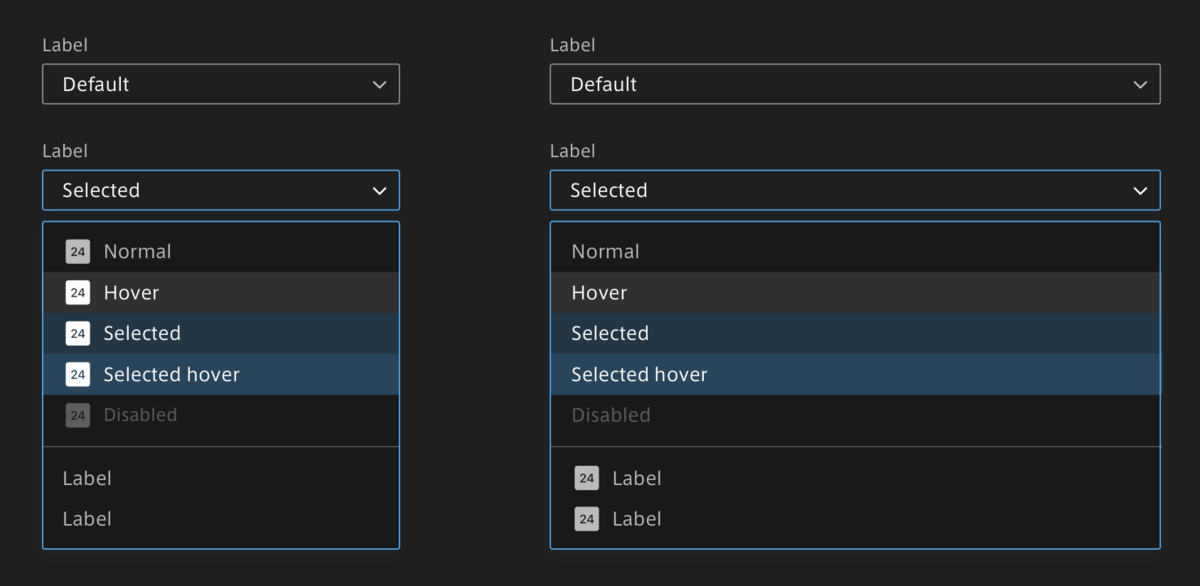Image resolution: width=1200 pixels, height=586 pixels.
Task: Click the 24 icon beside Selected hover
Action: point(78,375)
